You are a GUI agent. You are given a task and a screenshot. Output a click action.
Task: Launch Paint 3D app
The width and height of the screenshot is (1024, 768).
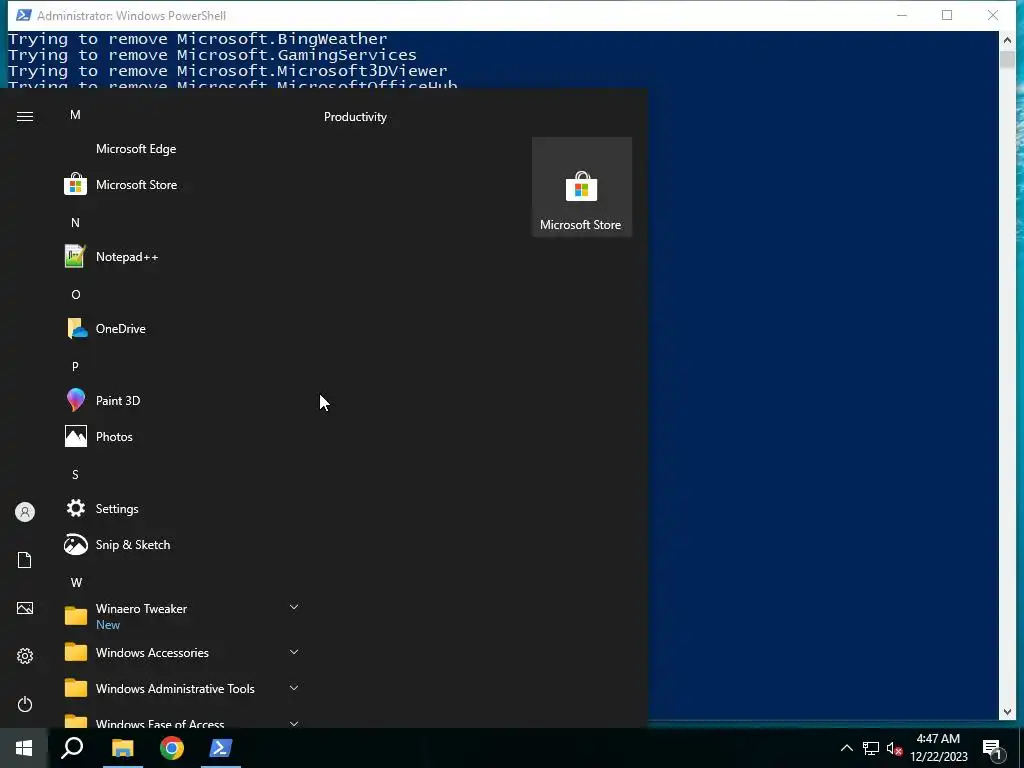tap(181, 400)
